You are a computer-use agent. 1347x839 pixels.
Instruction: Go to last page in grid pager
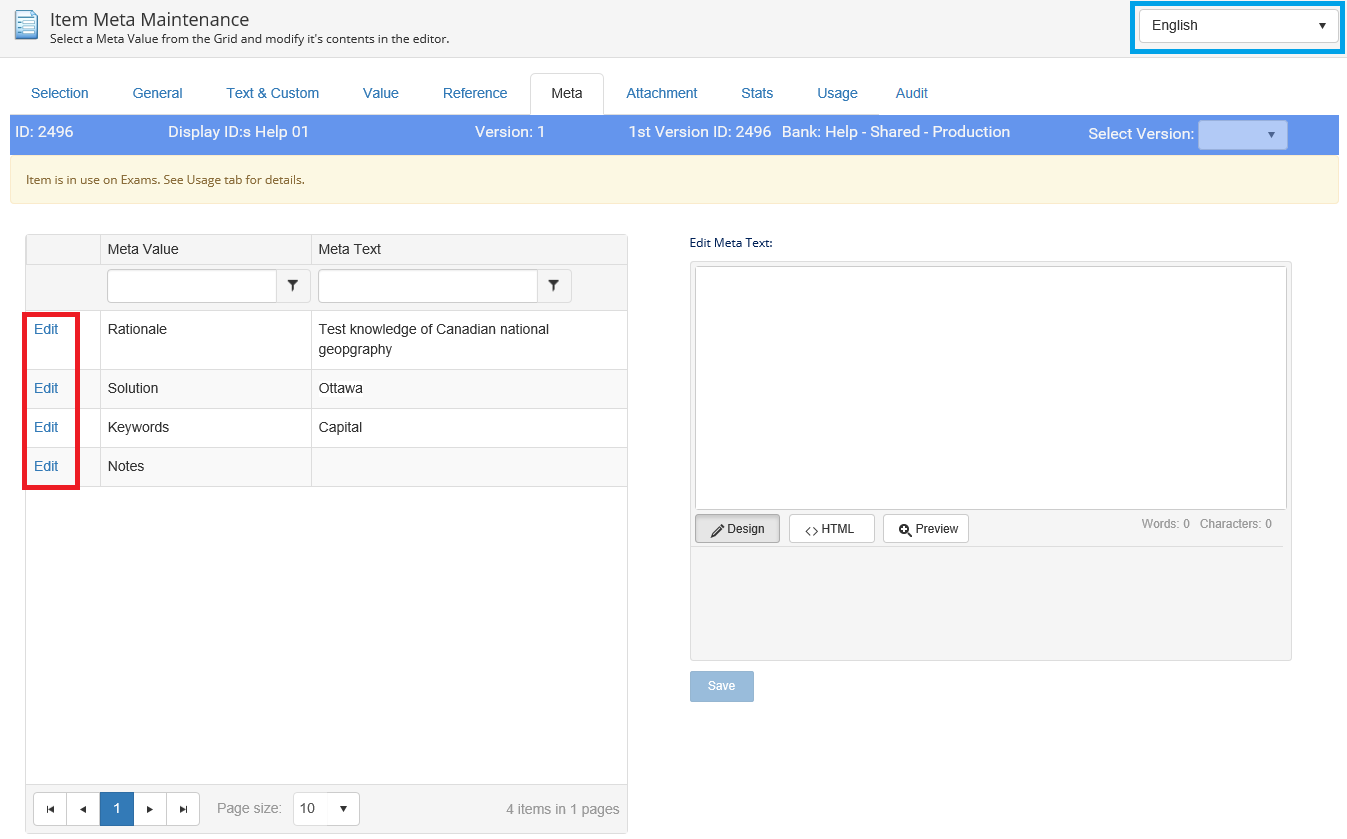click(x=183, y=809)
